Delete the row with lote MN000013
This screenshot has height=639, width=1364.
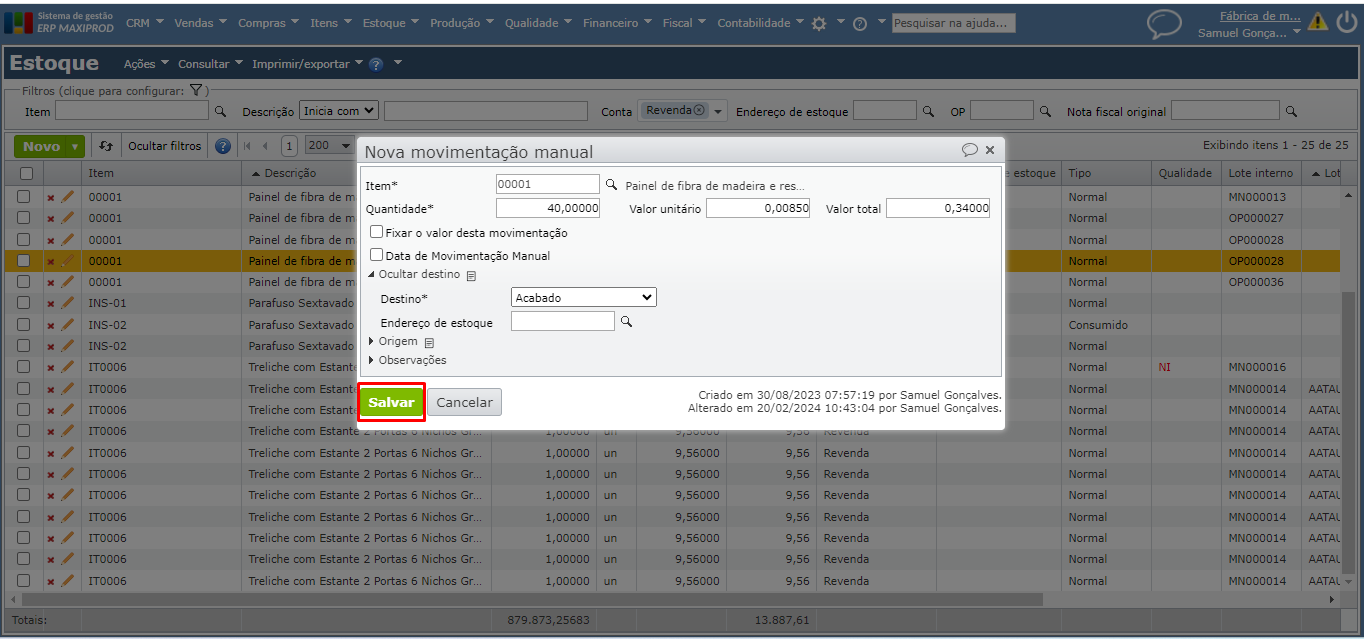[51, 197]
